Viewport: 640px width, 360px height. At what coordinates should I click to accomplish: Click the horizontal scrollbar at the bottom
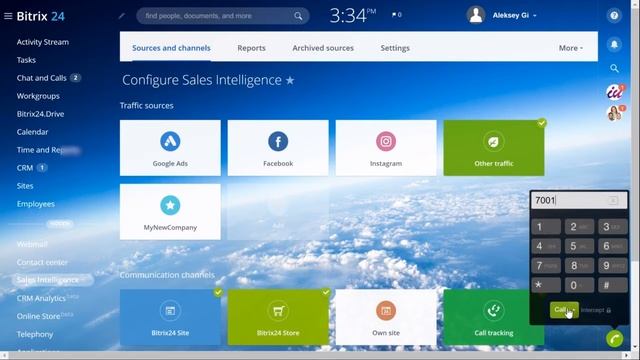click(315, 356)
